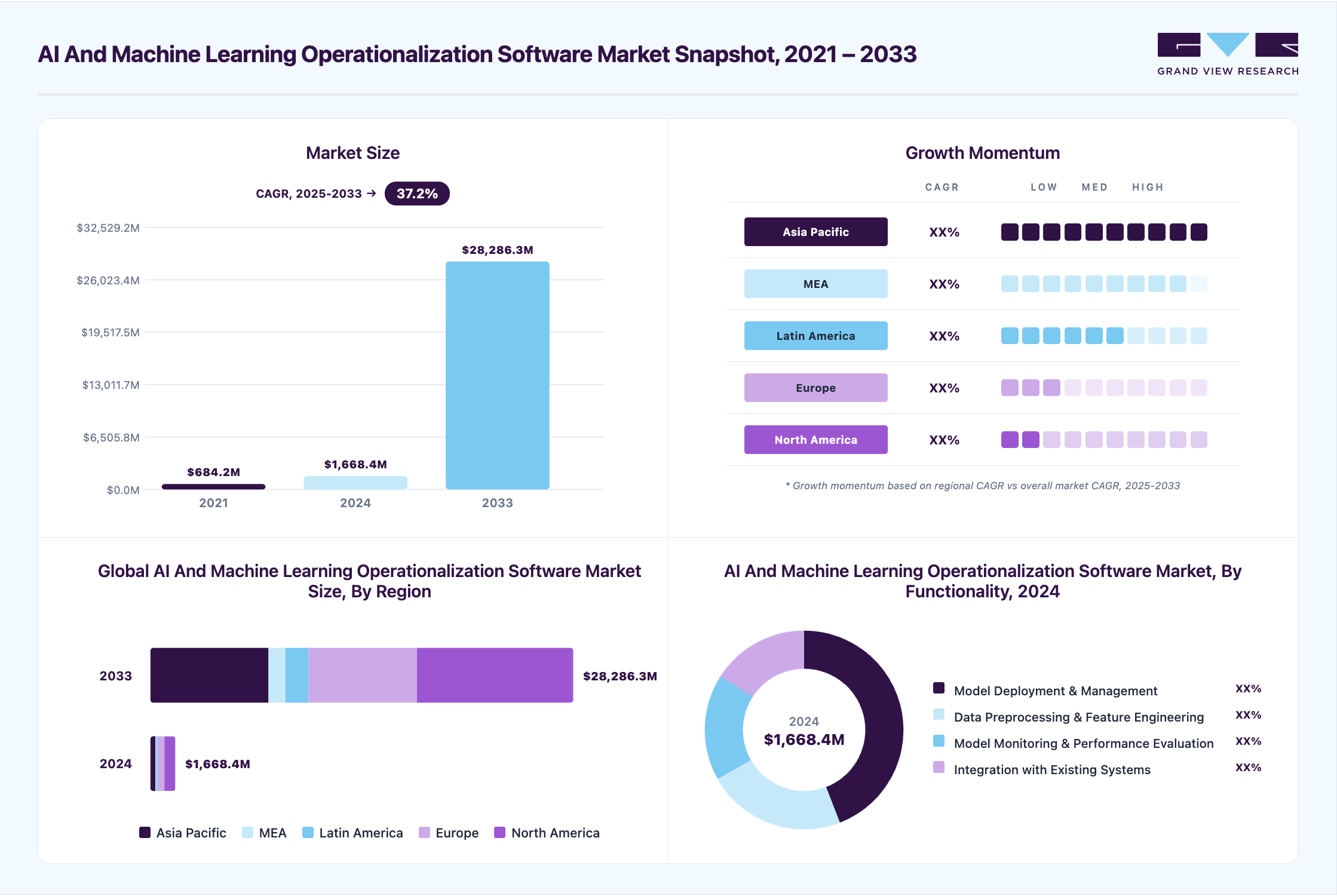
Task: Click the Integration with Existing Systems legend swatch
Action: point(939,767)
